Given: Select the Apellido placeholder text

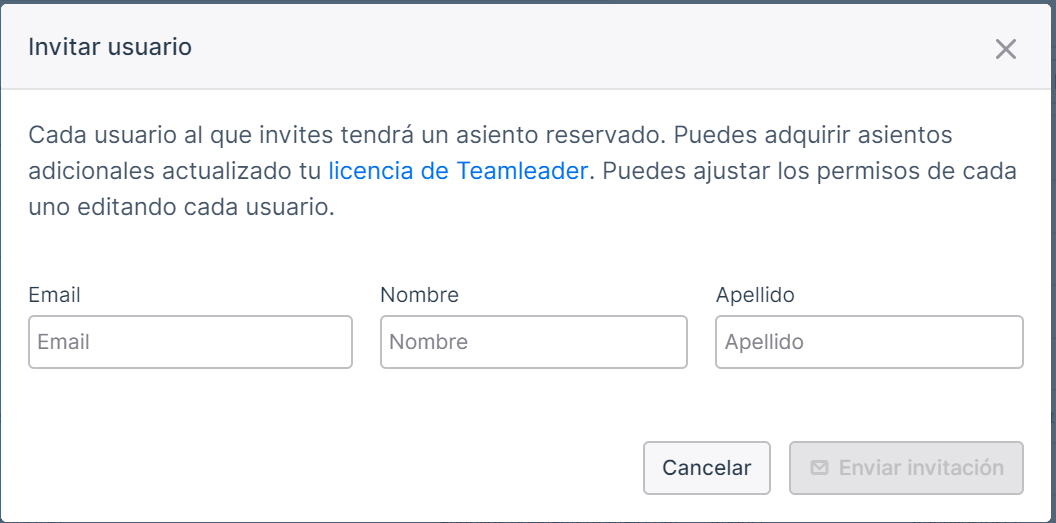Looking at the screenshot, I should [764, 342].
